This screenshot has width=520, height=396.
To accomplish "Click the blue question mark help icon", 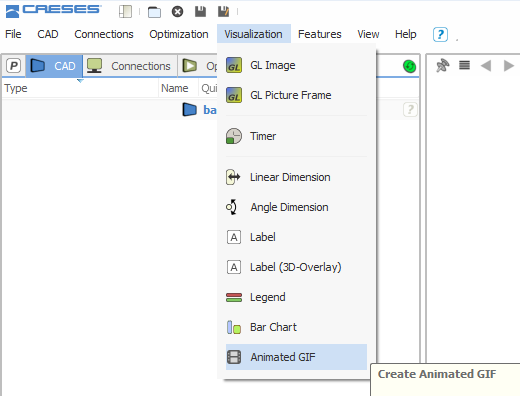I will (x=440, y=34).
